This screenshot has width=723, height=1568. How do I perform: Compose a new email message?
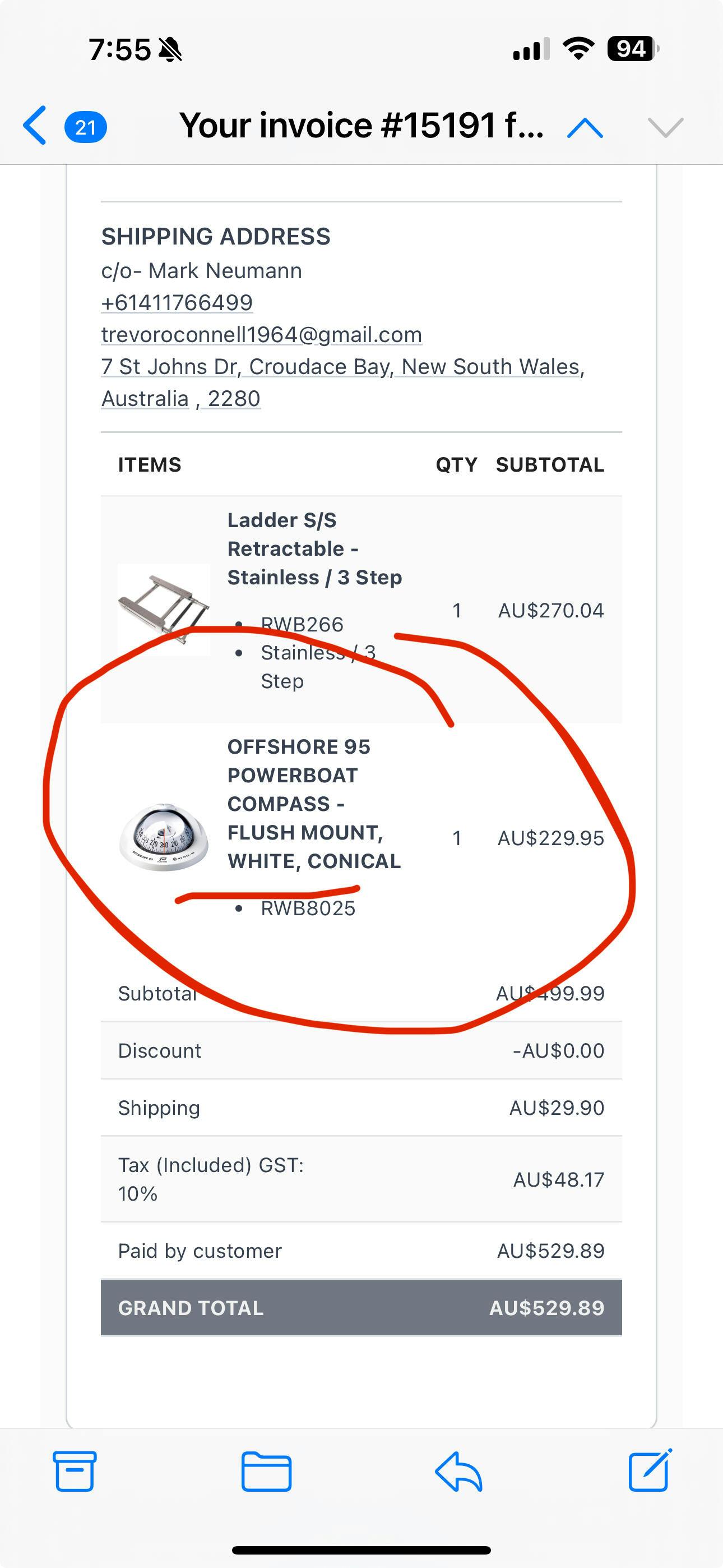click(650, 1470)
